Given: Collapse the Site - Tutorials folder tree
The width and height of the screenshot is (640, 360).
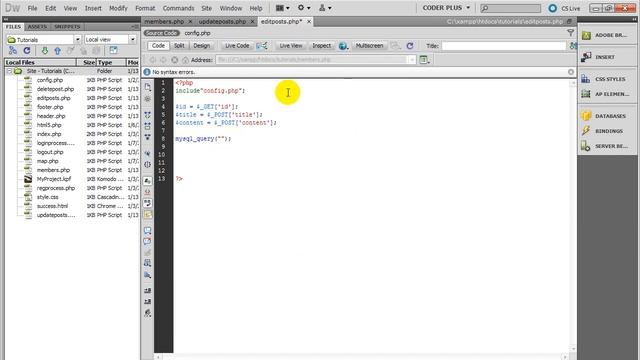Looking at the screenshot, I should click(9, 71).
